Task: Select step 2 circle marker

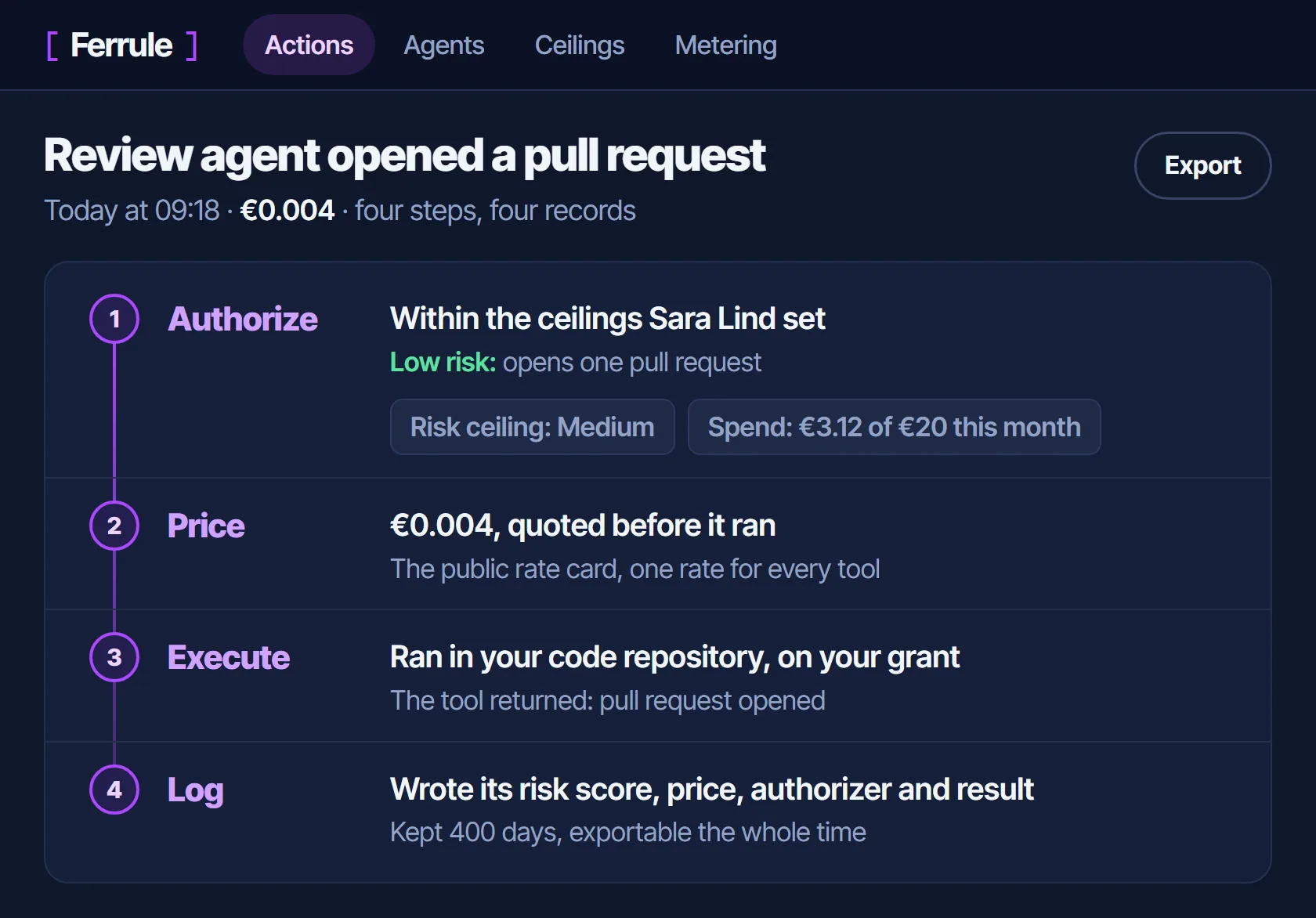Action: click(114, 526)
